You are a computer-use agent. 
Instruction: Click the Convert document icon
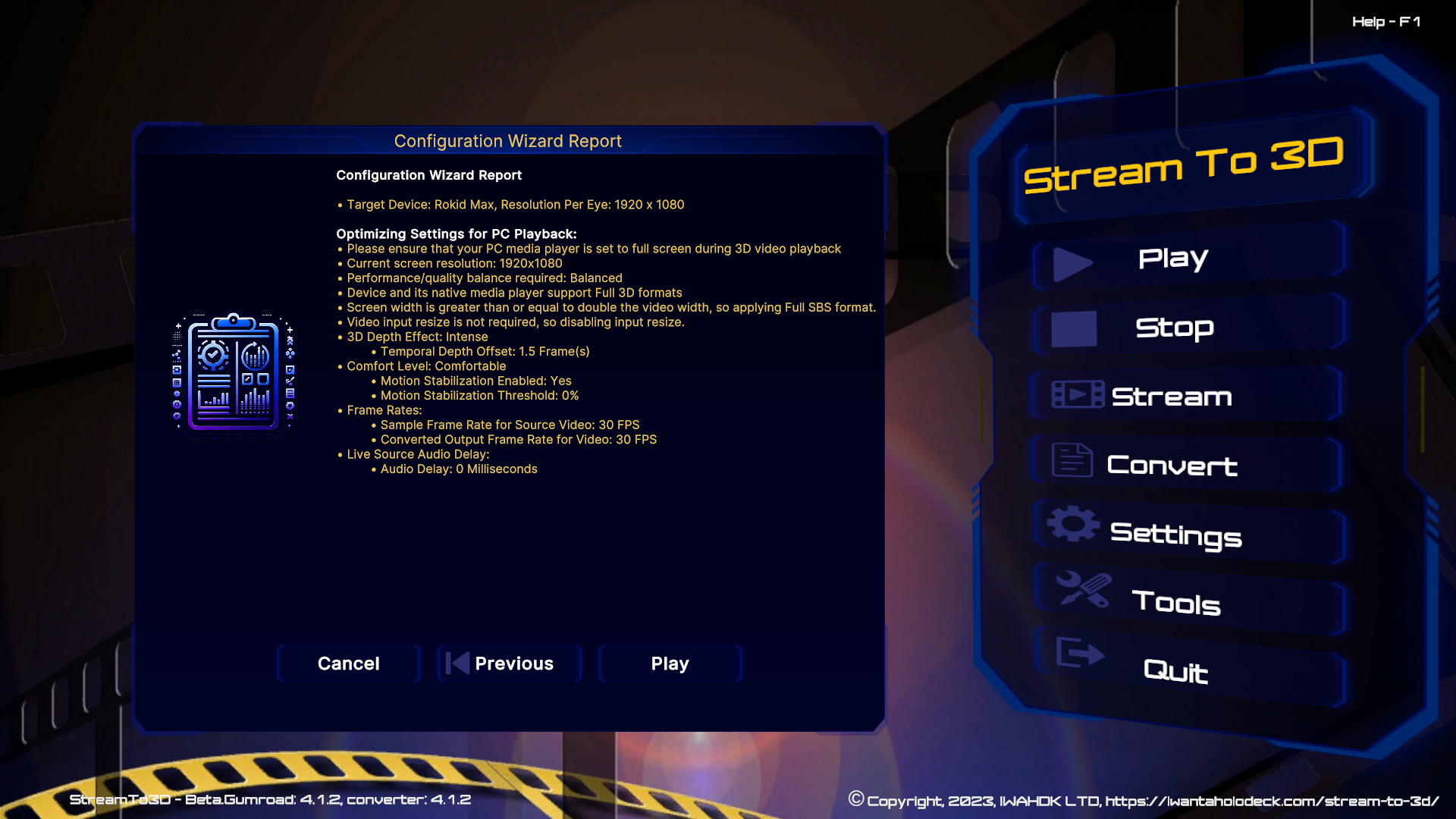(1072, 460)
